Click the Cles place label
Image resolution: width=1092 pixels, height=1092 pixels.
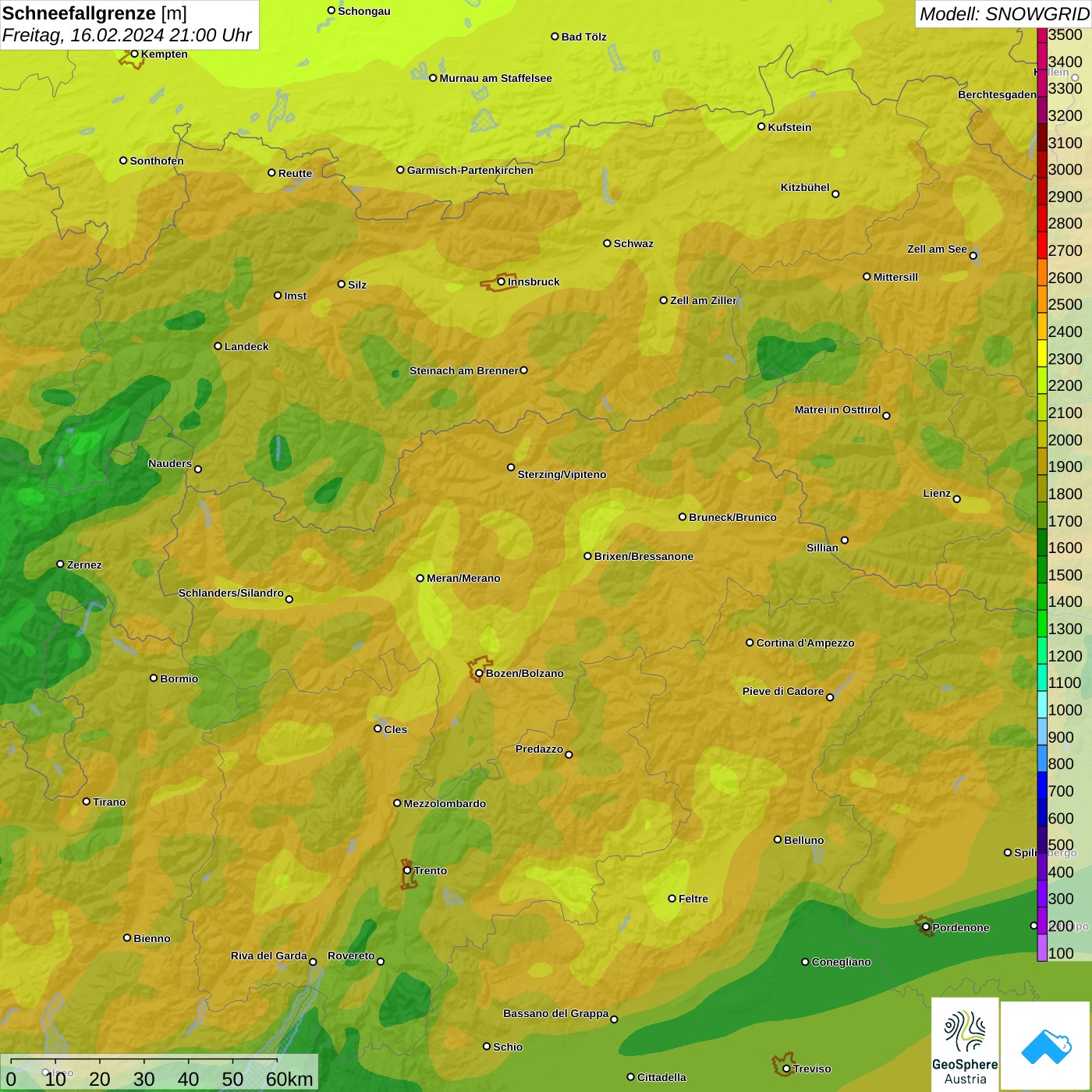(395, 729)
